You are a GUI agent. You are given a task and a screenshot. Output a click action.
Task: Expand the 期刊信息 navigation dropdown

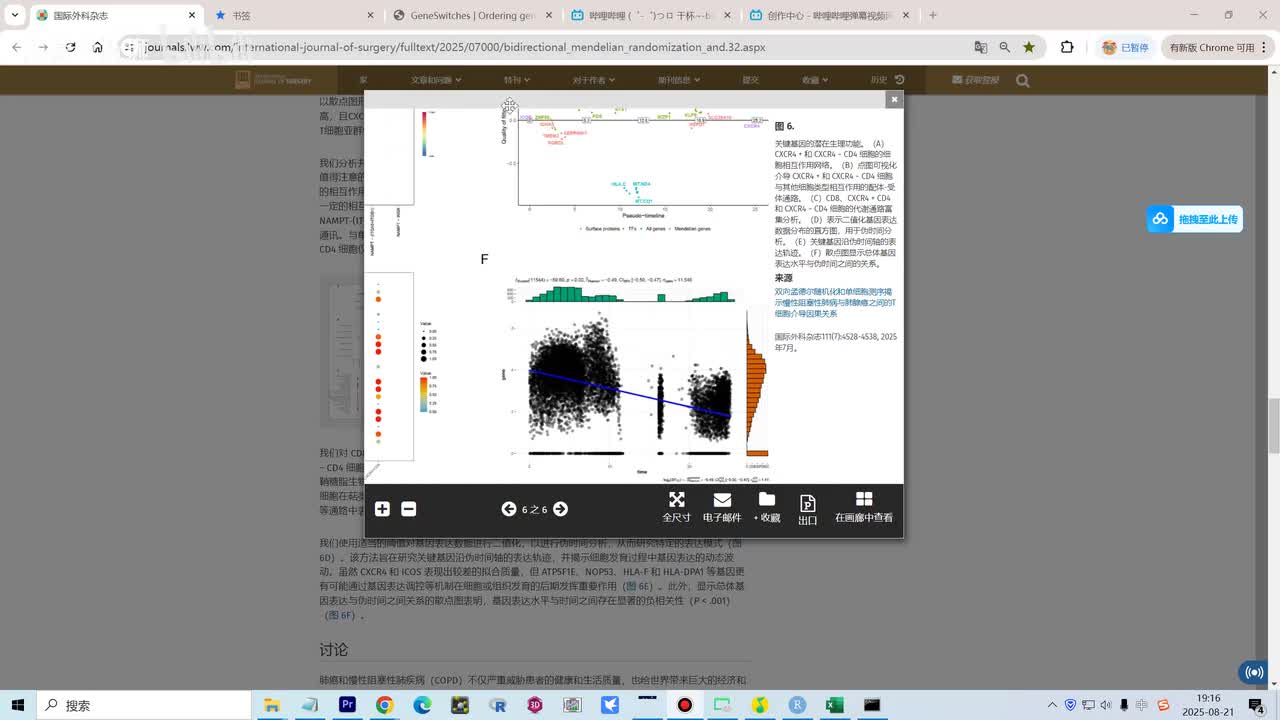point(679,80)
